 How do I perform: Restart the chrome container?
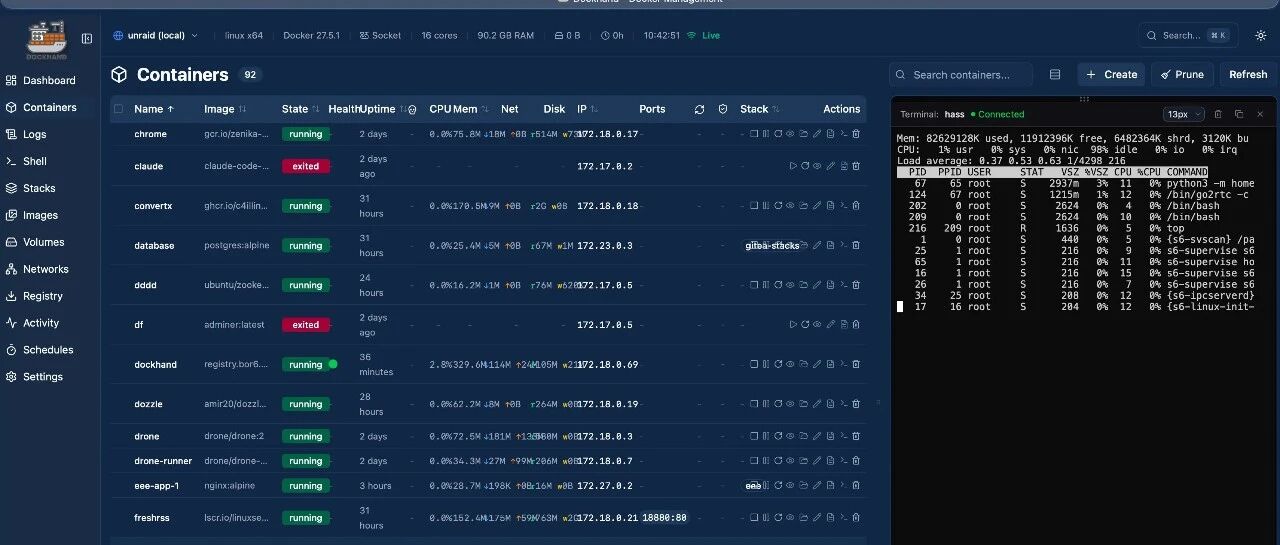click(x=778, y=133)
